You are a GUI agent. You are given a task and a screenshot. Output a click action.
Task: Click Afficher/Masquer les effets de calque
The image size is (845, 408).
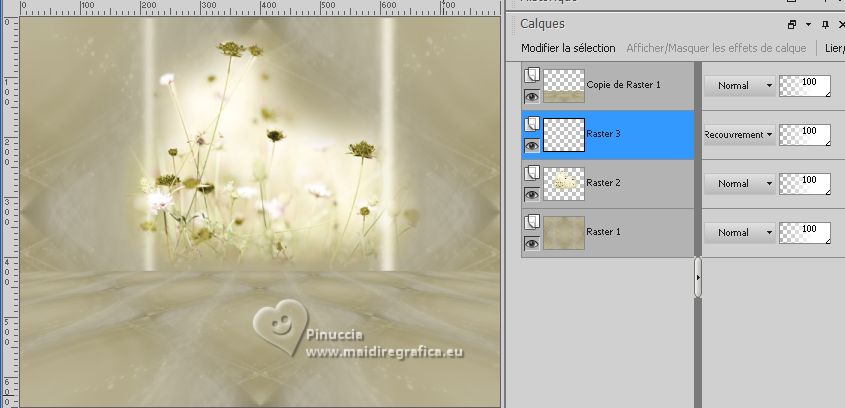tap(716, 48)
